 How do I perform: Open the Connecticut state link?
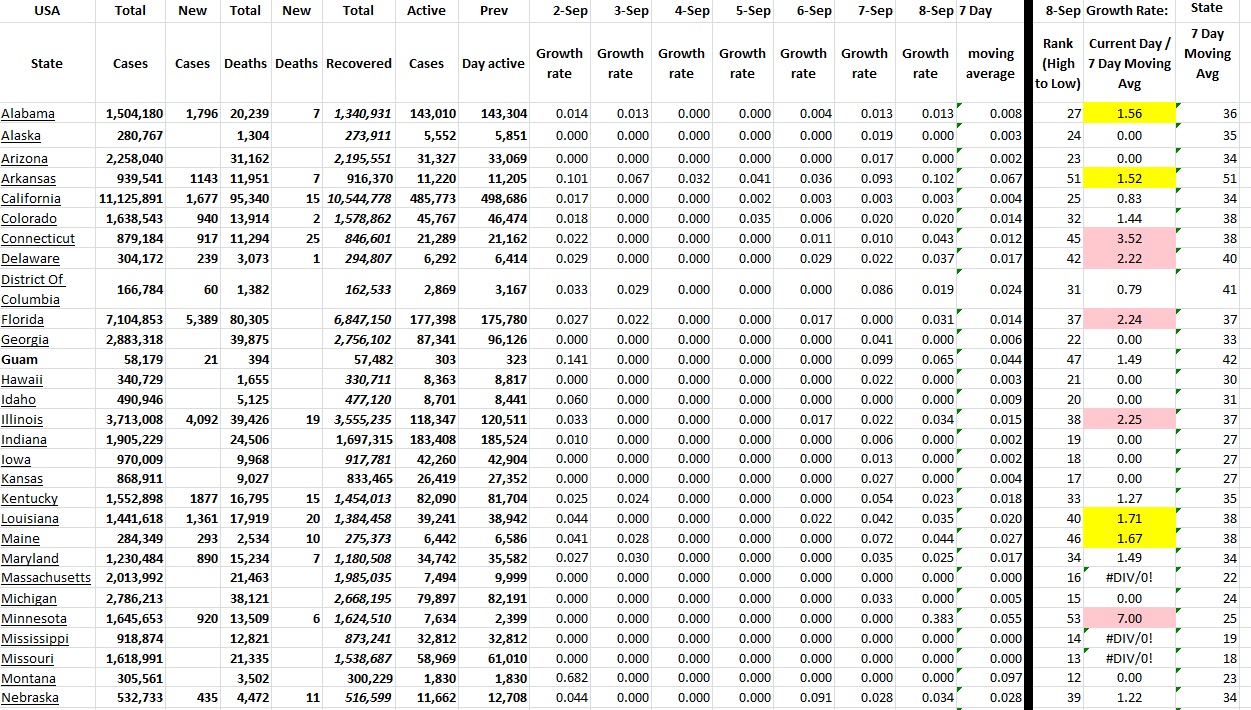(38, 239)
